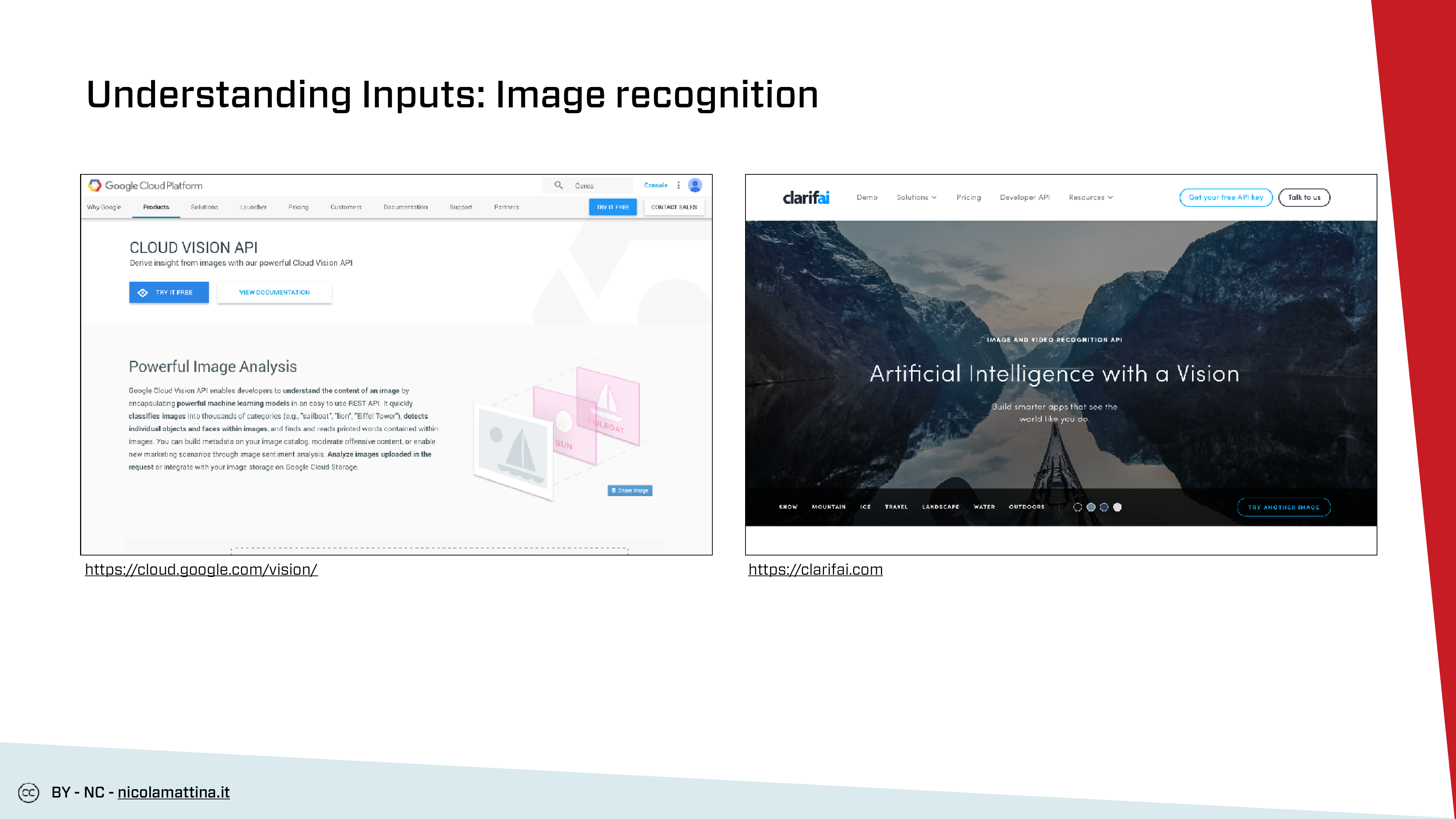Open the cloud.google.com/vision link
The width and height of the screenshot is (1456, 819).
201,569
